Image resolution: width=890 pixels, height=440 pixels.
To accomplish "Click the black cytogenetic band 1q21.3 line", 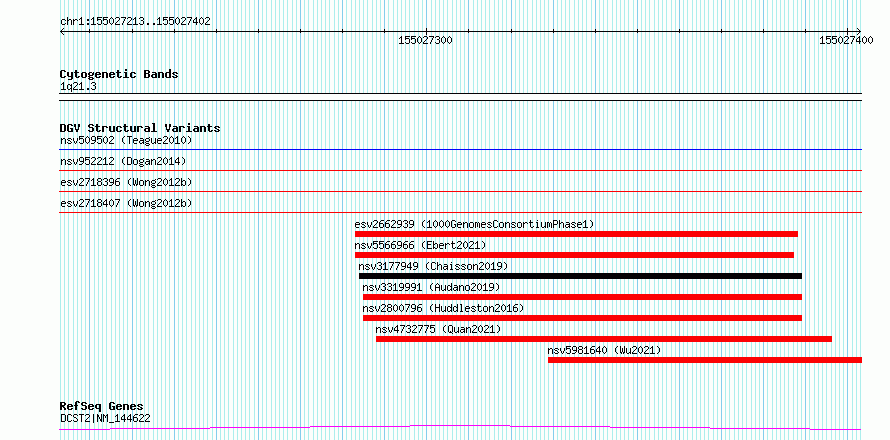I will click(x=460, y=97).
